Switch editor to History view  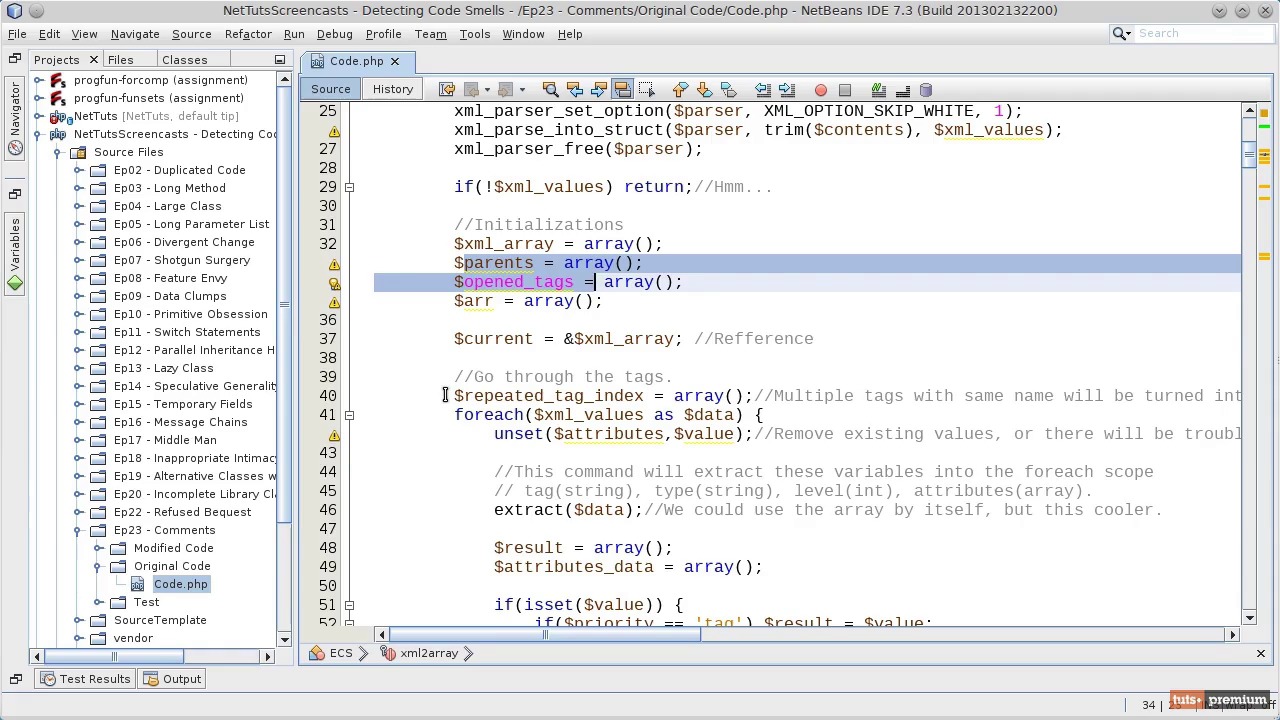[x=392, y=89]
